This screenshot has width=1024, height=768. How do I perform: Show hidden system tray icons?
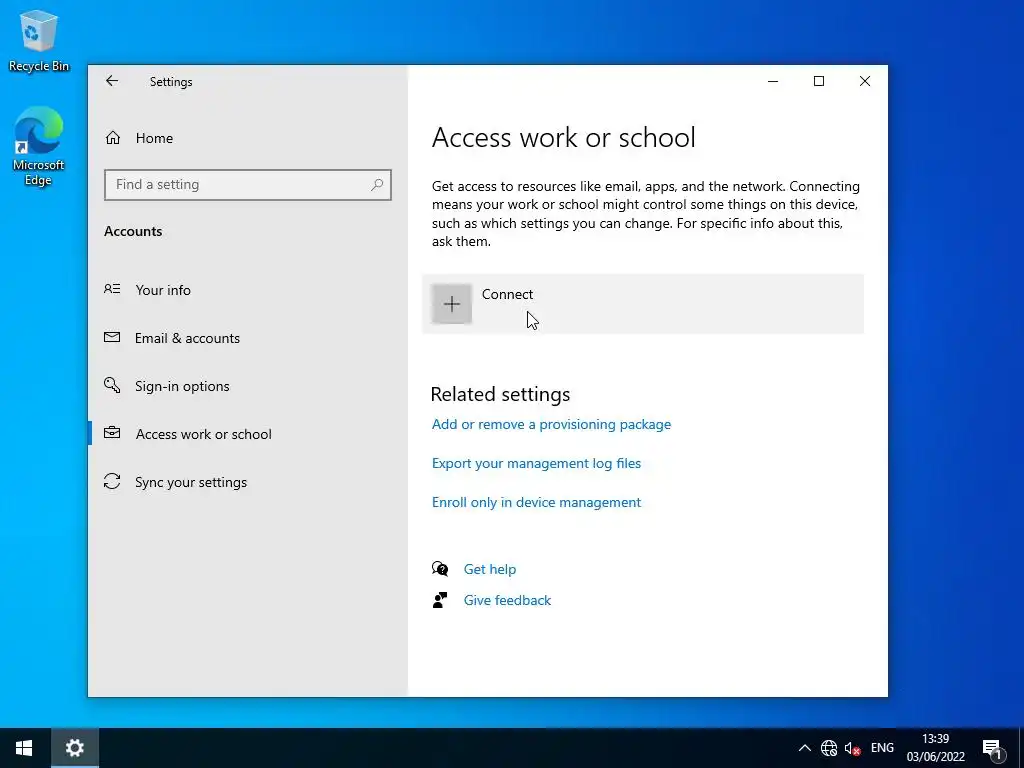point(805,748)
